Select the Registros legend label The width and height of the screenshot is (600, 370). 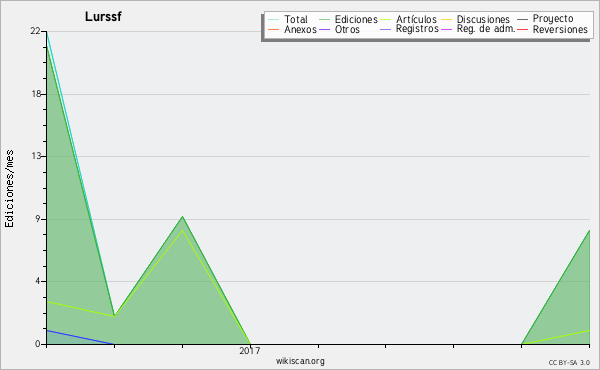[417, 29]
